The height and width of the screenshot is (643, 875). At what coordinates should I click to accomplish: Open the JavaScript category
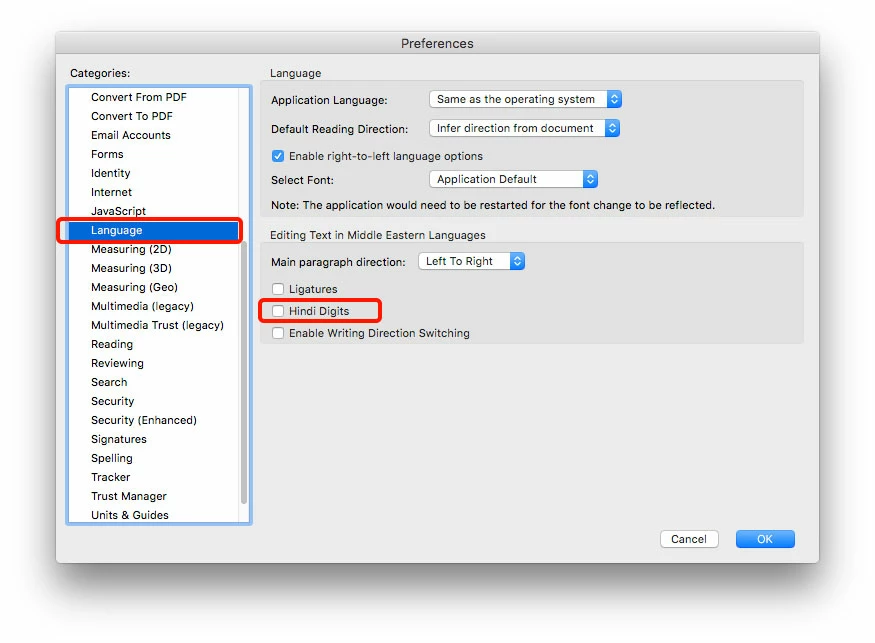click(153, 211)
